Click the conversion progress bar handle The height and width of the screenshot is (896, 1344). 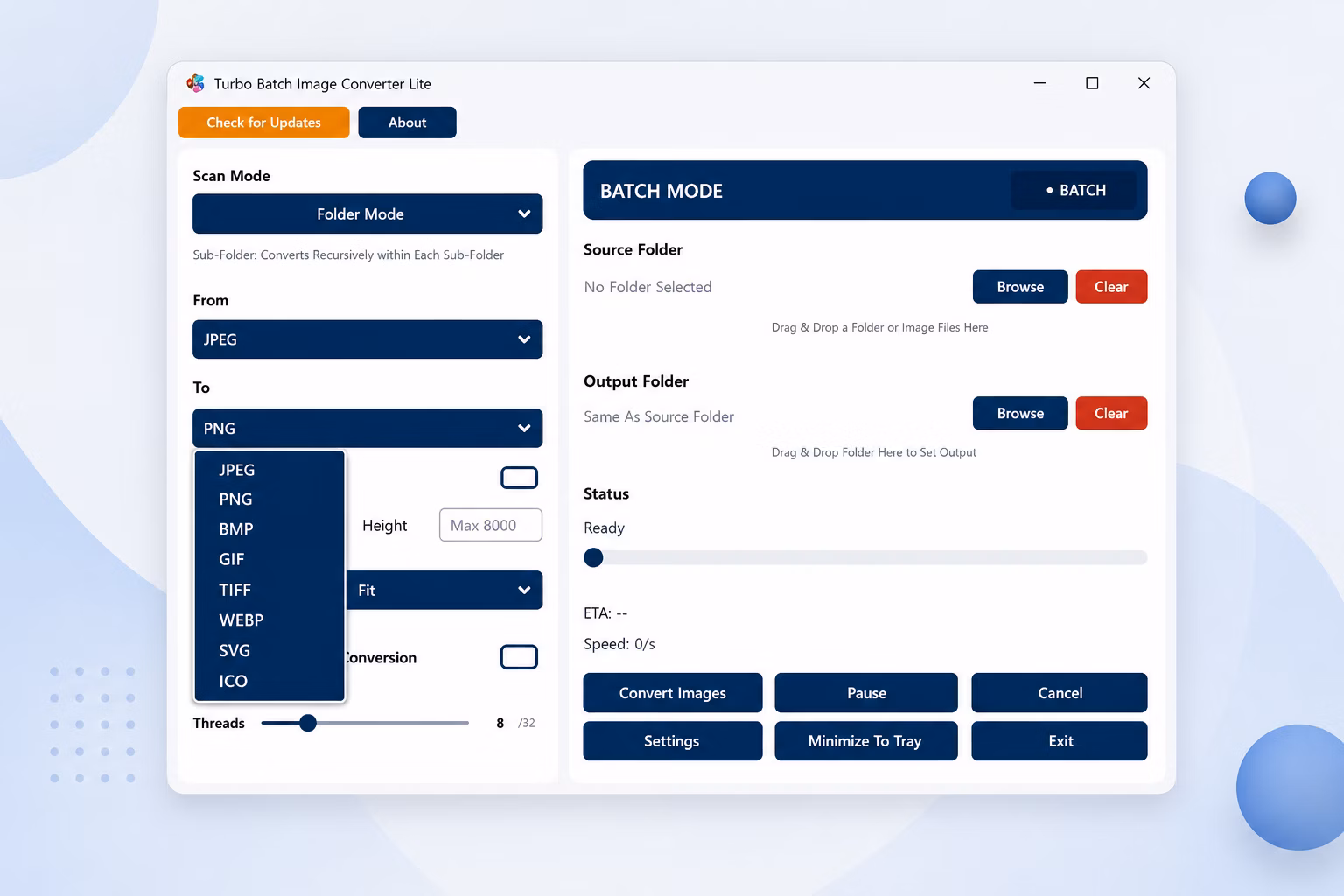tap(593, 557)
